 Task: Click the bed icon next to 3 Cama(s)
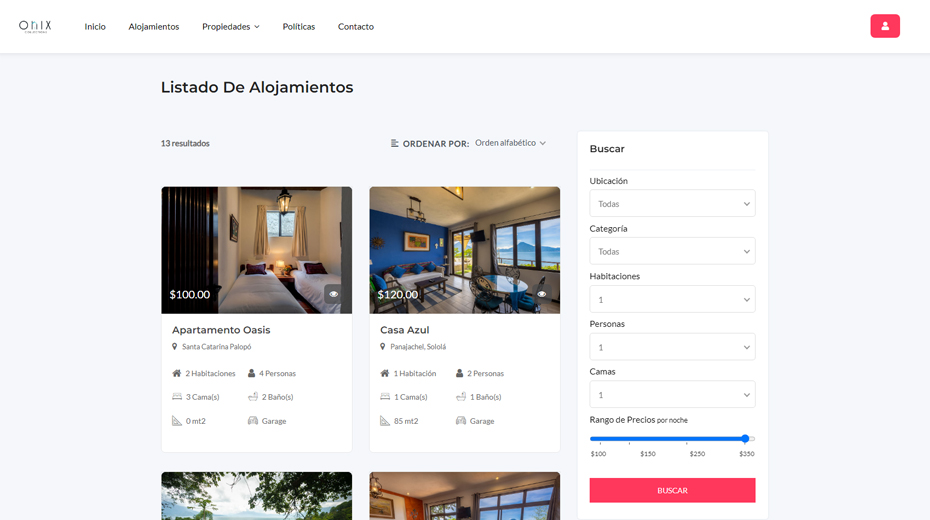[177, 397]
